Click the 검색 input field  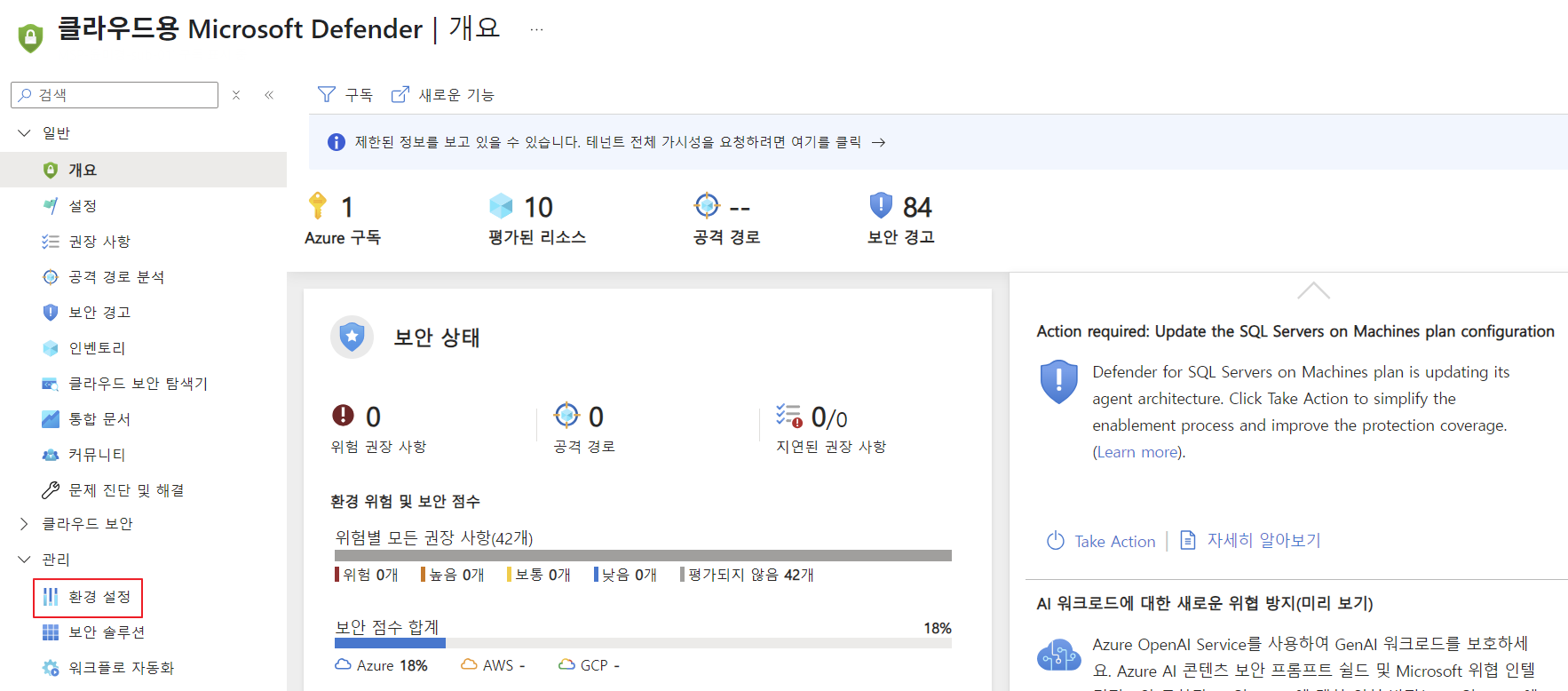coord(115,95)
